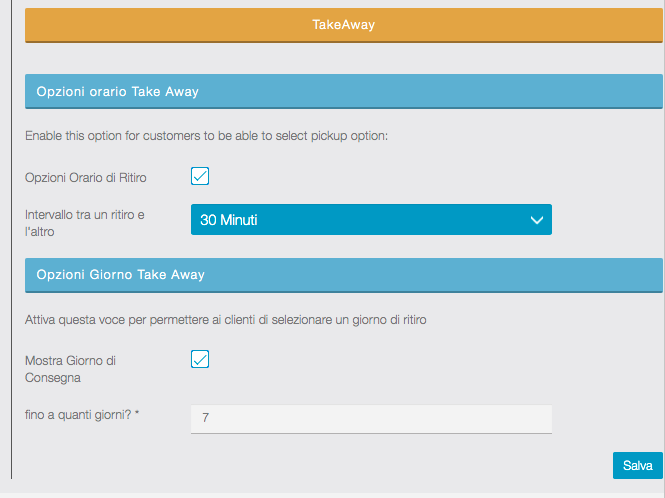Click into the fino a quanti giorni field
This screenshot has height=498, width=665.
370,418
